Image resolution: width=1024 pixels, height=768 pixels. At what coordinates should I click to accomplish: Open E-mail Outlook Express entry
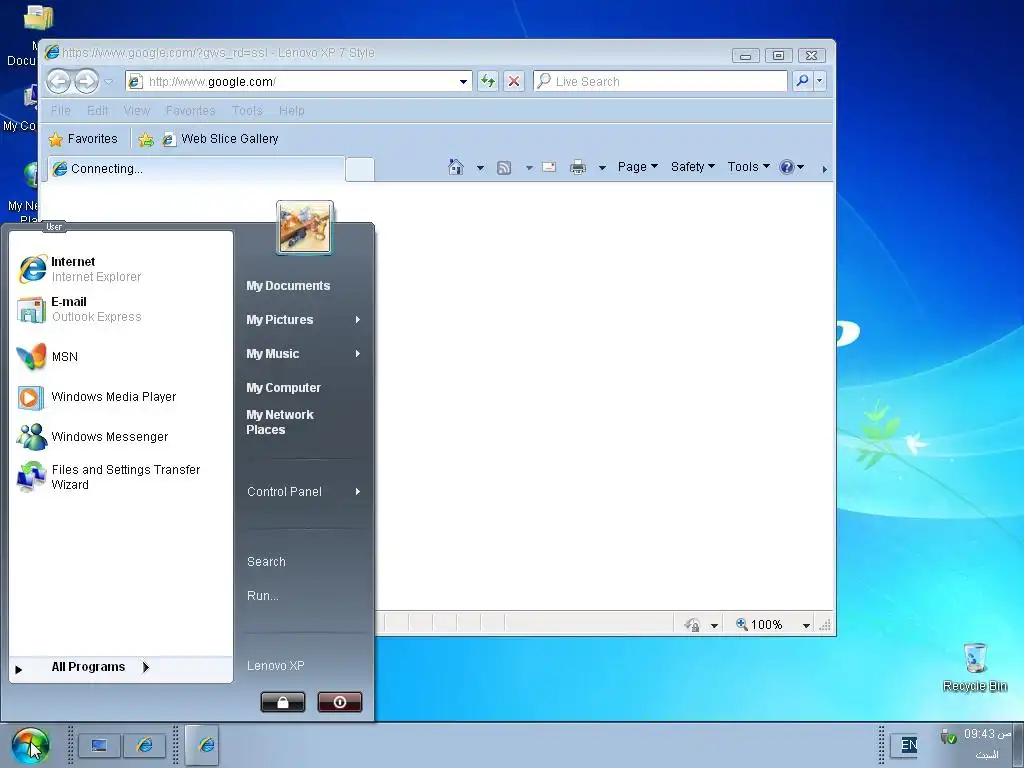[121, 309]
